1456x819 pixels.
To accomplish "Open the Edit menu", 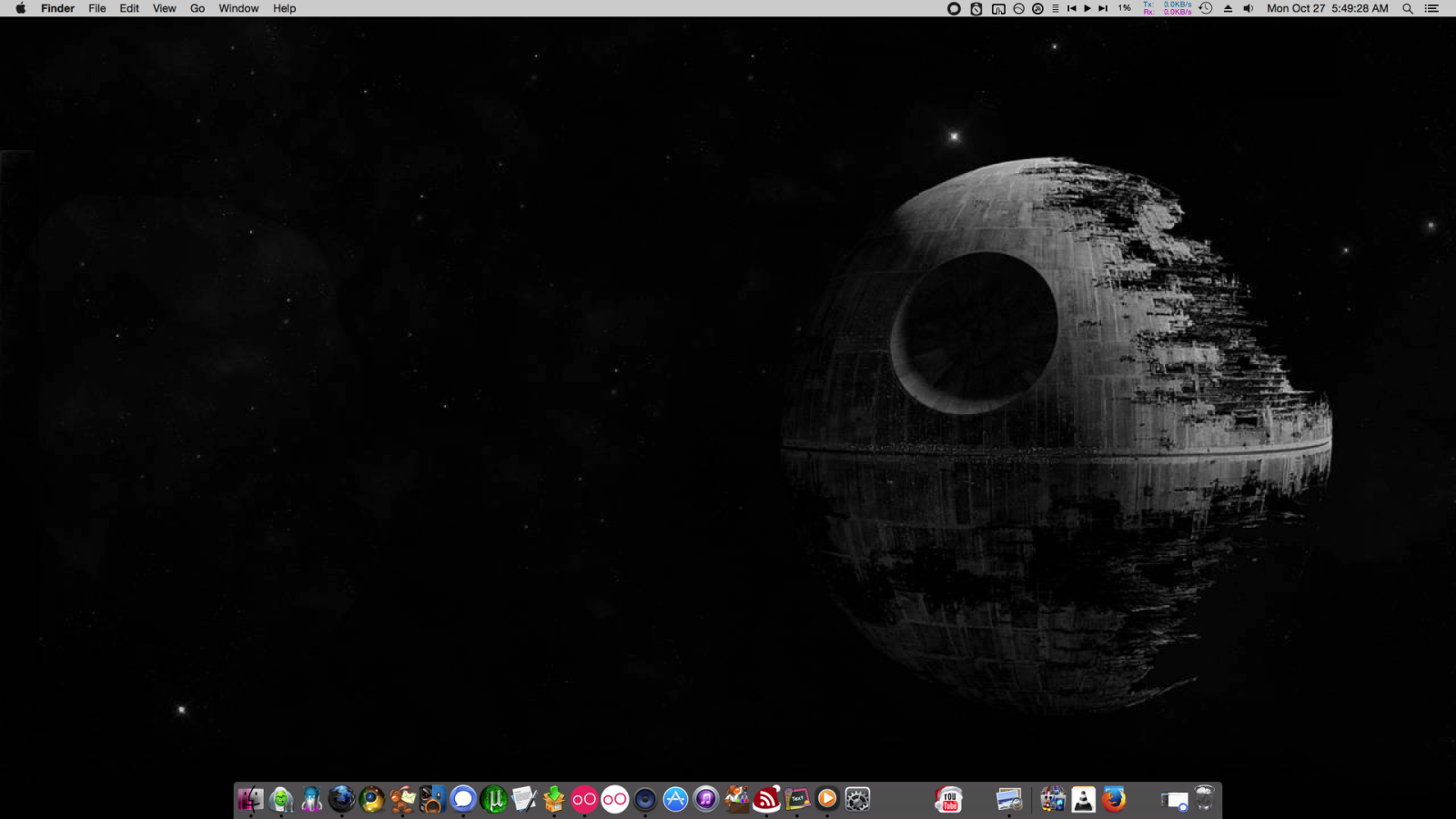I will (129, 8).
